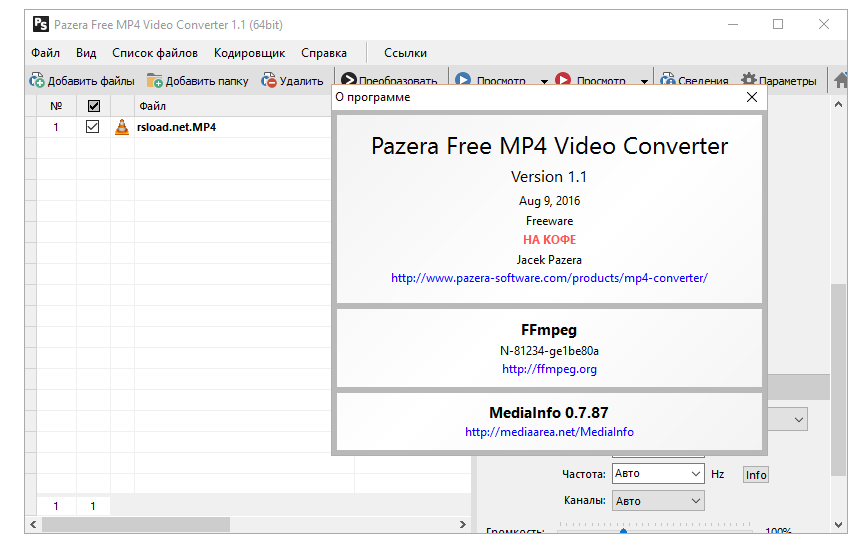Select the rsload.net.MP4 file row
This screenshot has height=556, width=867.
point(182,127)
